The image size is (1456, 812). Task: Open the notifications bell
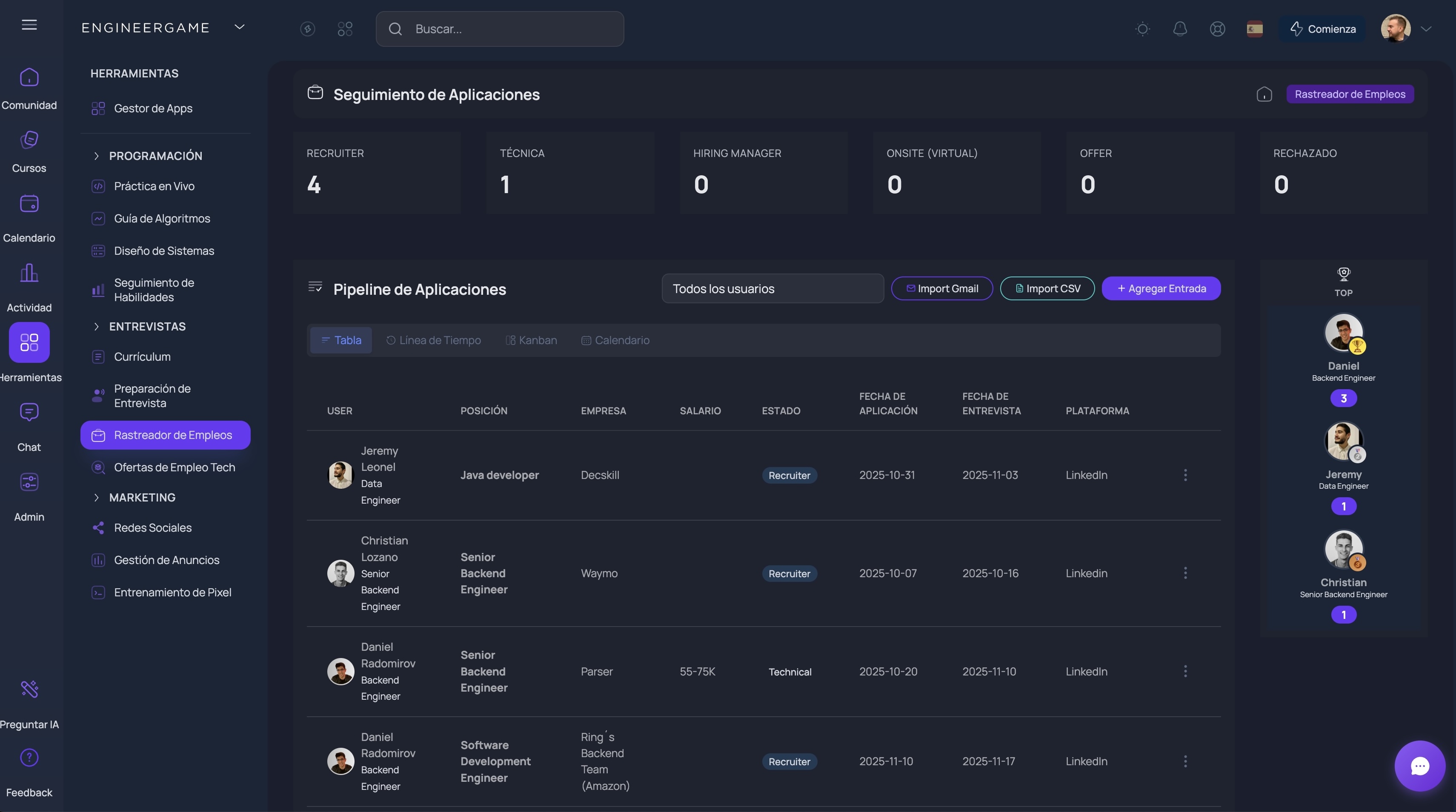click(x=1180, y=29)
